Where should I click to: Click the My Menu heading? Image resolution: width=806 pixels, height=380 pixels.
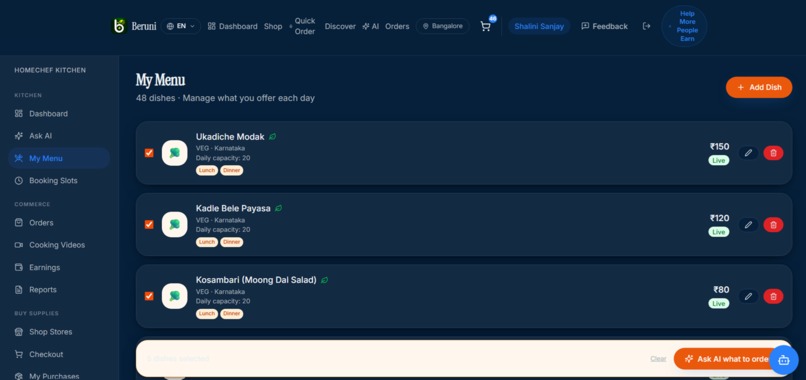coord(160,80)
